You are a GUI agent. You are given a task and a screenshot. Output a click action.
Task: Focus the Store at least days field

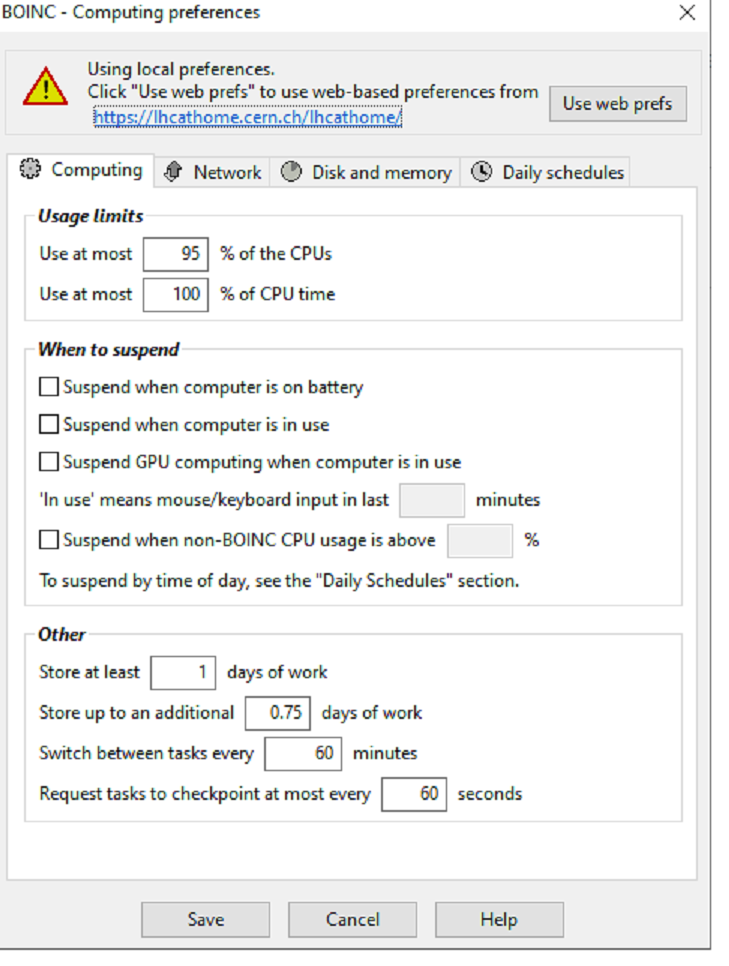(183, 672)
